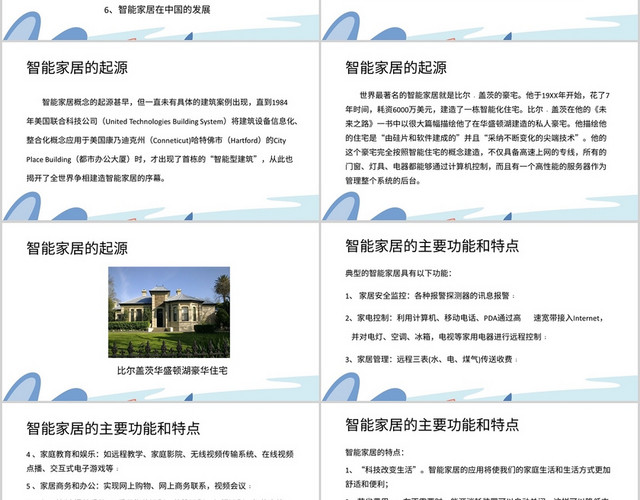
Task: Click the line starting "并对电灯、空调、冰箱"
Action: point(449,337)
